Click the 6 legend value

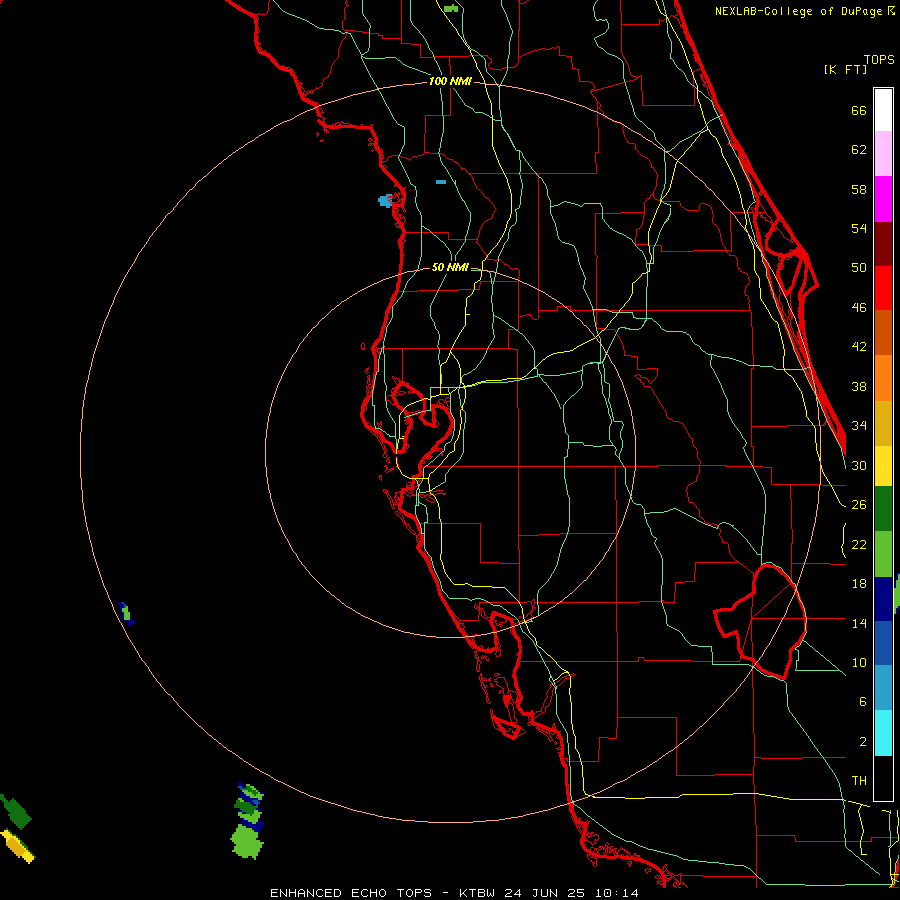tap(862, 702)
